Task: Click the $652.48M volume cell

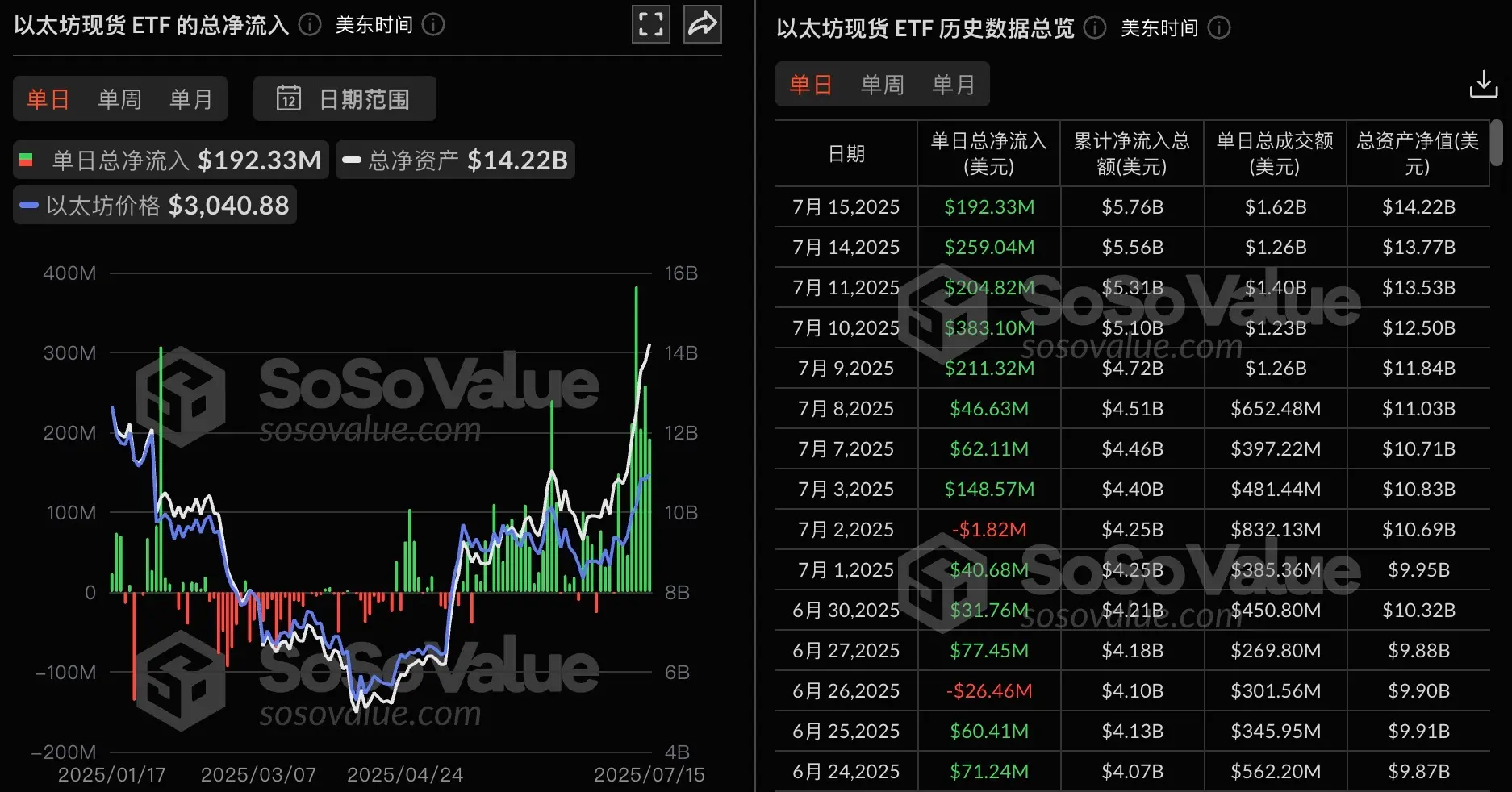Action: pos(1275,409)
